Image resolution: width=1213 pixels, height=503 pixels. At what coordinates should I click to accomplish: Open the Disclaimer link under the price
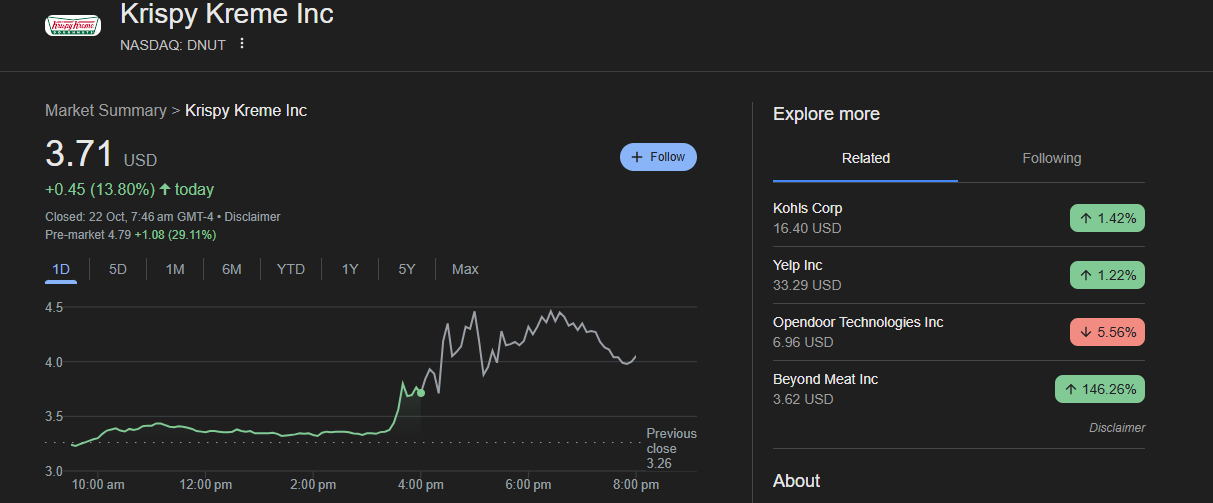click(252, 217)
